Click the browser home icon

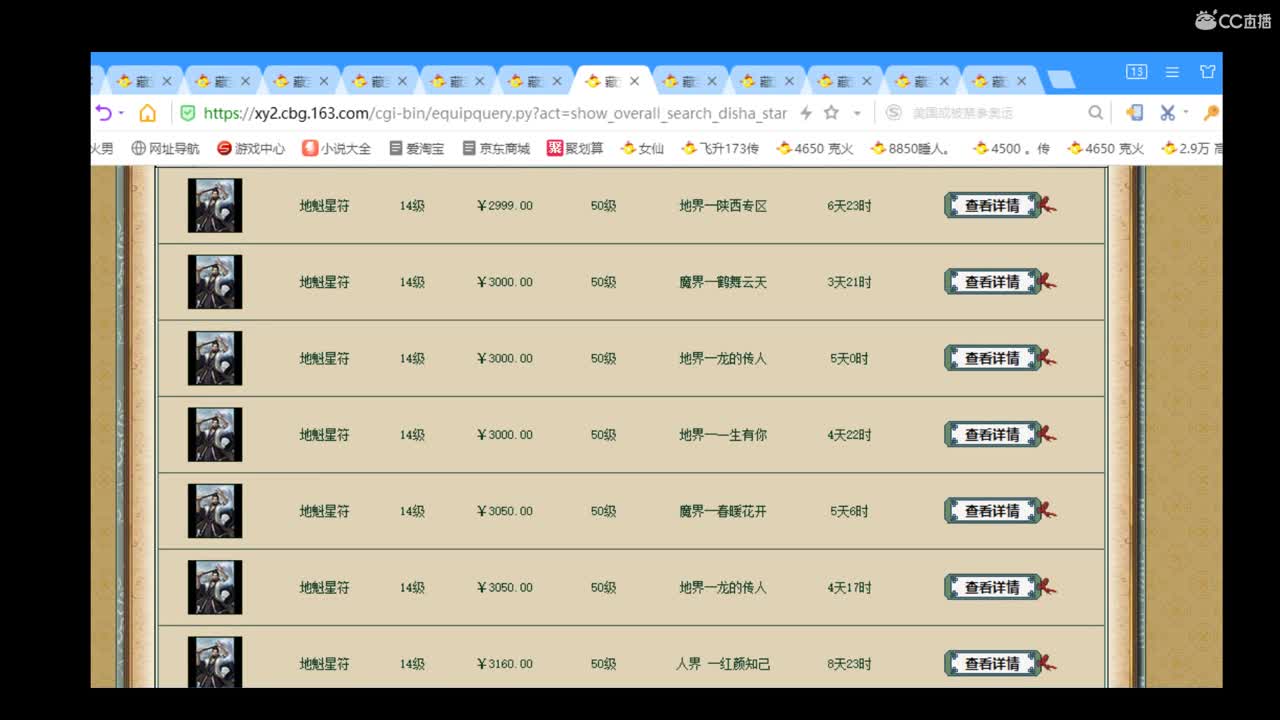tap(147, 113)
